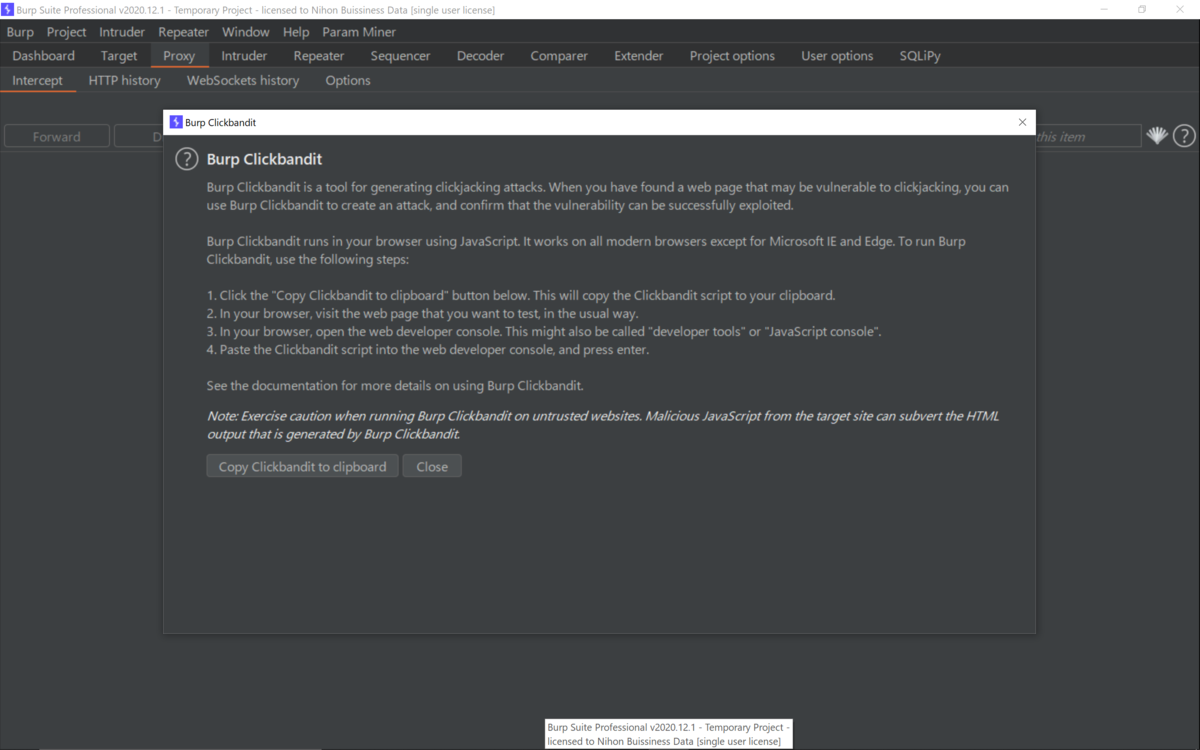Switch to the Intruder tab
The image size is (1200, 750).
[x=244, y=56]
